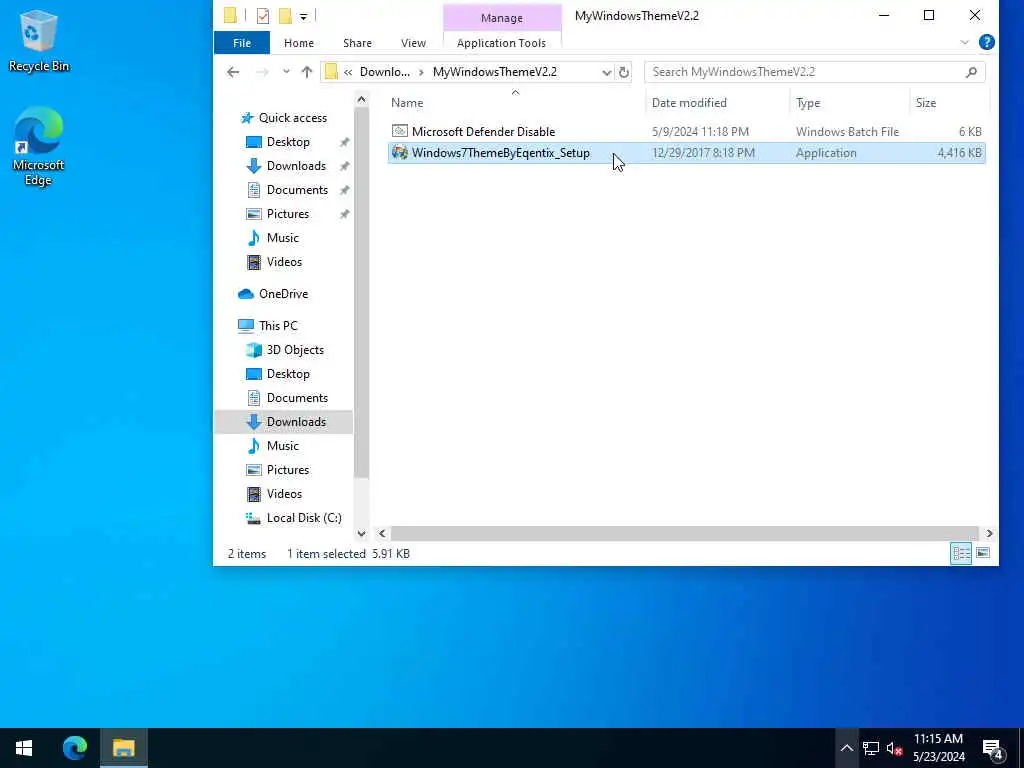This screenshot has height=768, width=1024.
Task: Open the Recent locations dropdown
Action: tap(286, 72)
